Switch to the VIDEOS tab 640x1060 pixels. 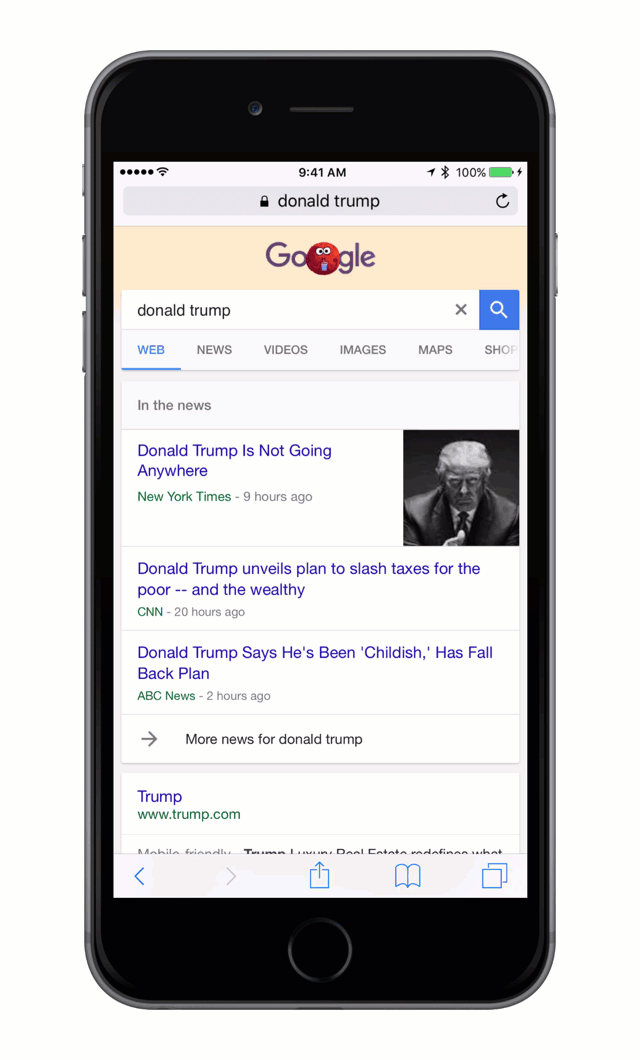click(x=285, y=350)
